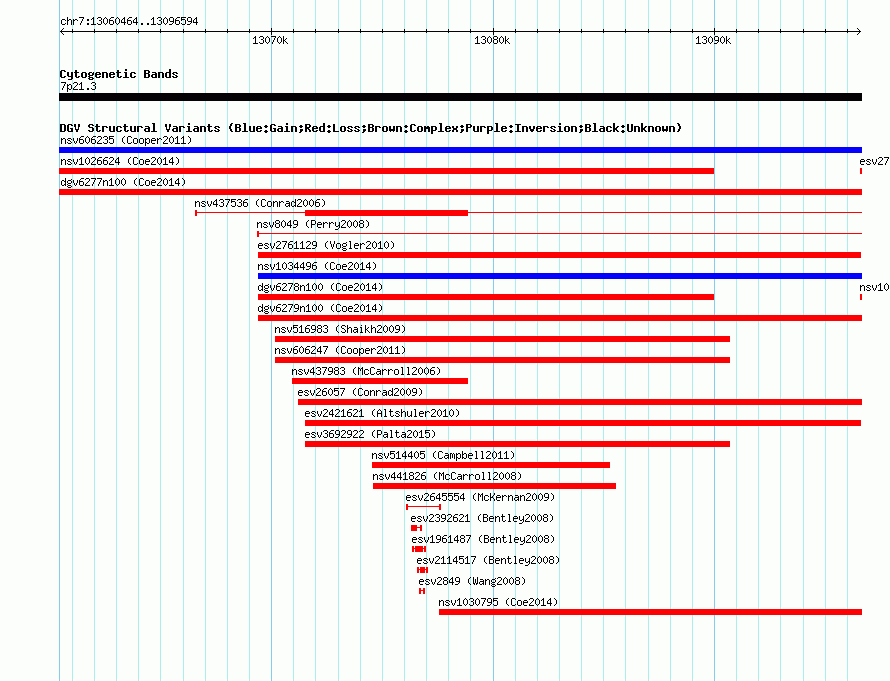
Task: Open esv2421621 (Altshuler2010) label
Action: click(382, 413)
